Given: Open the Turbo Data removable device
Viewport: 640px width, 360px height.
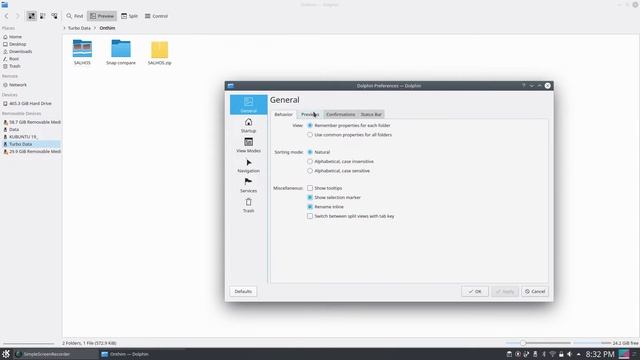Looking at the screenshot, I should click(x=31, y=144).
